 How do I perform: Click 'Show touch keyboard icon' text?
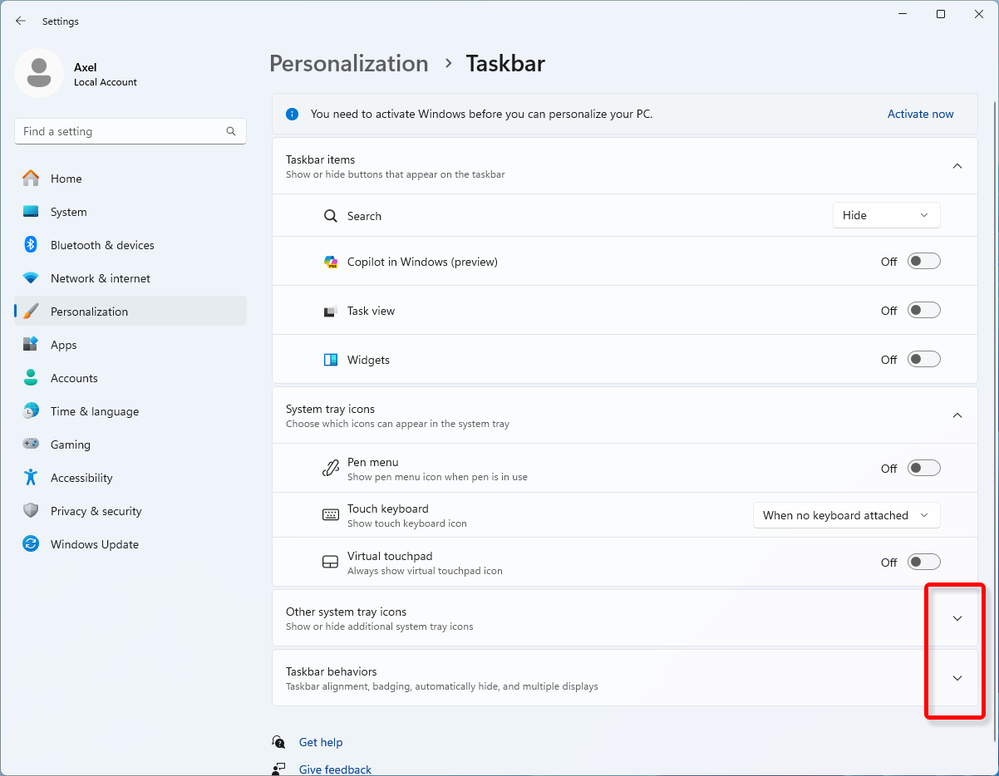coord(406,523)
